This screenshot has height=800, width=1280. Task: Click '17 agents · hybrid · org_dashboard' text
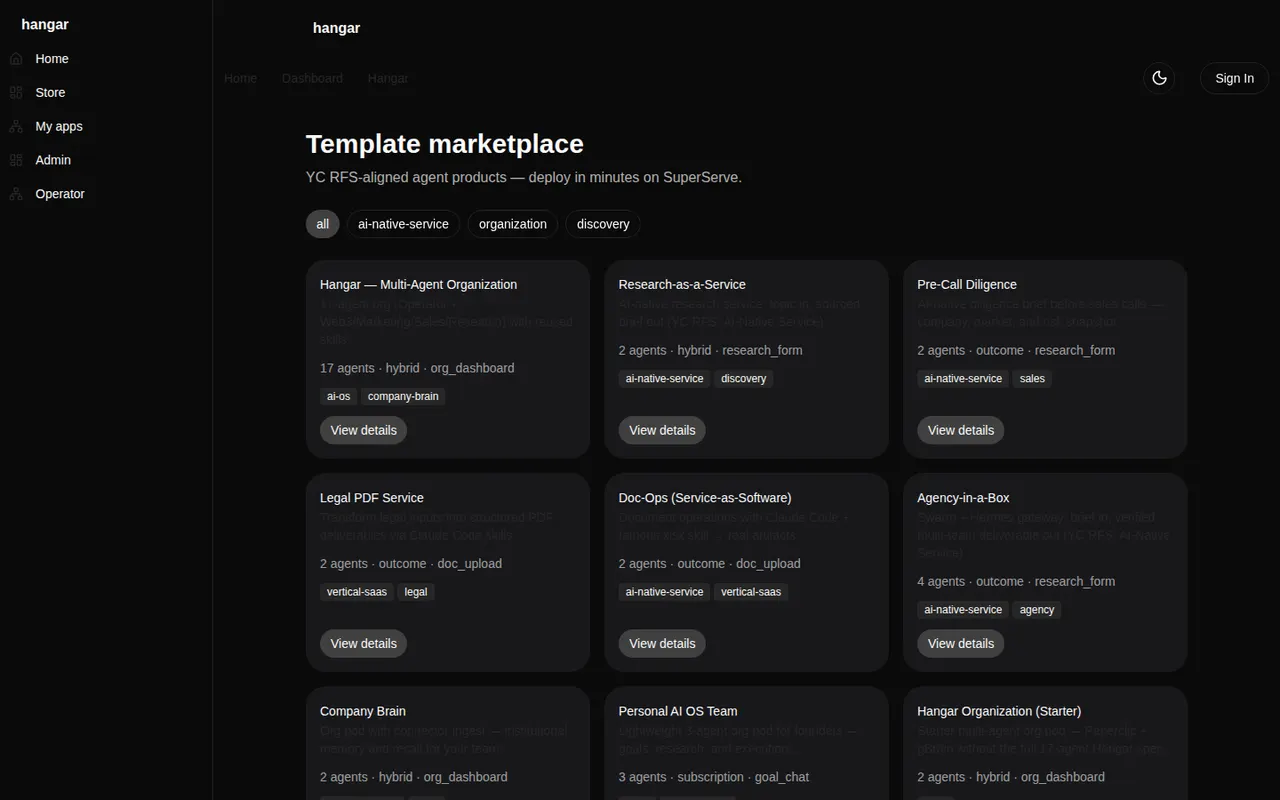click(x=417, y=368)
